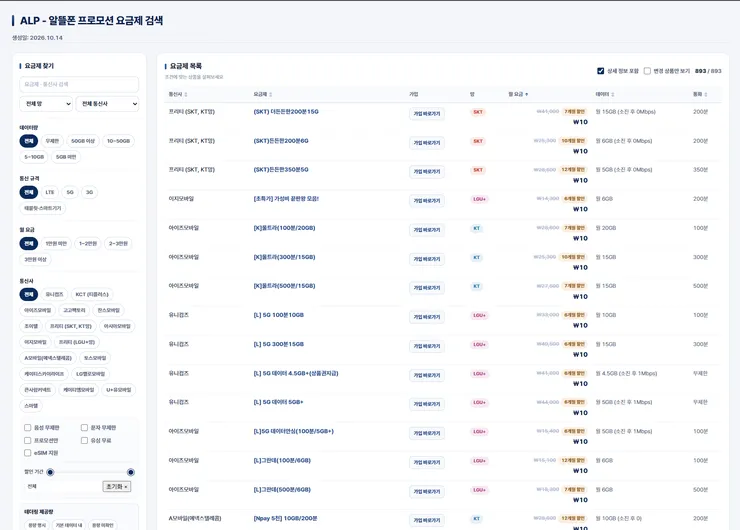
Task: Sort the plan list by 통신사 column header
Action: [178, 94]
